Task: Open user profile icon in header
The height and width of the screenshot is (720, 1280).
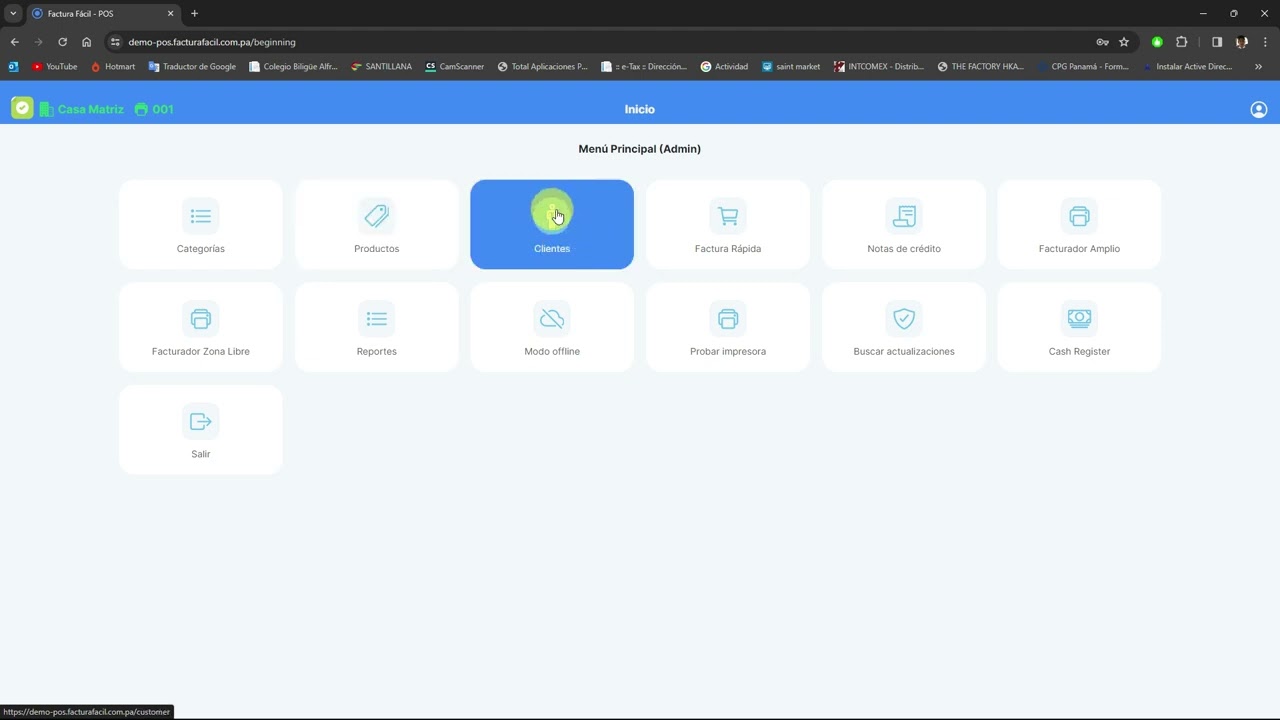Action: (1259, 109)
